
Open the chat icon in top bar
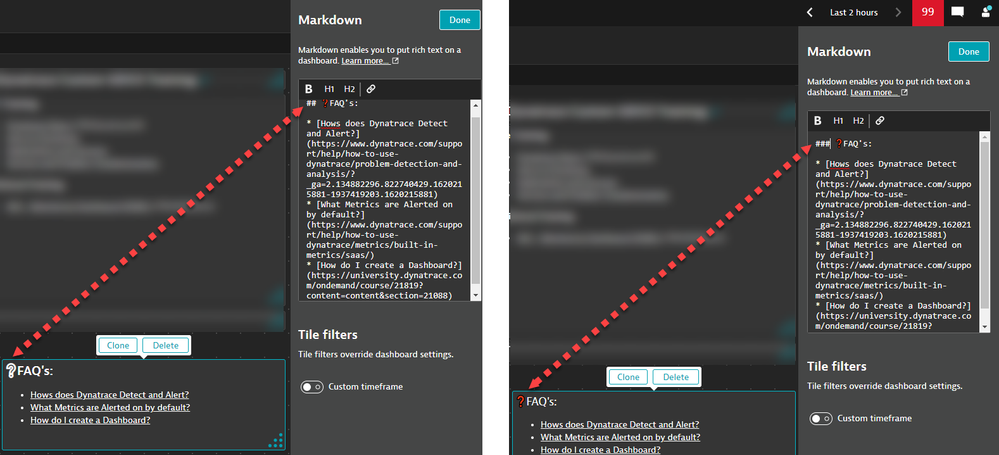[957, 12]
